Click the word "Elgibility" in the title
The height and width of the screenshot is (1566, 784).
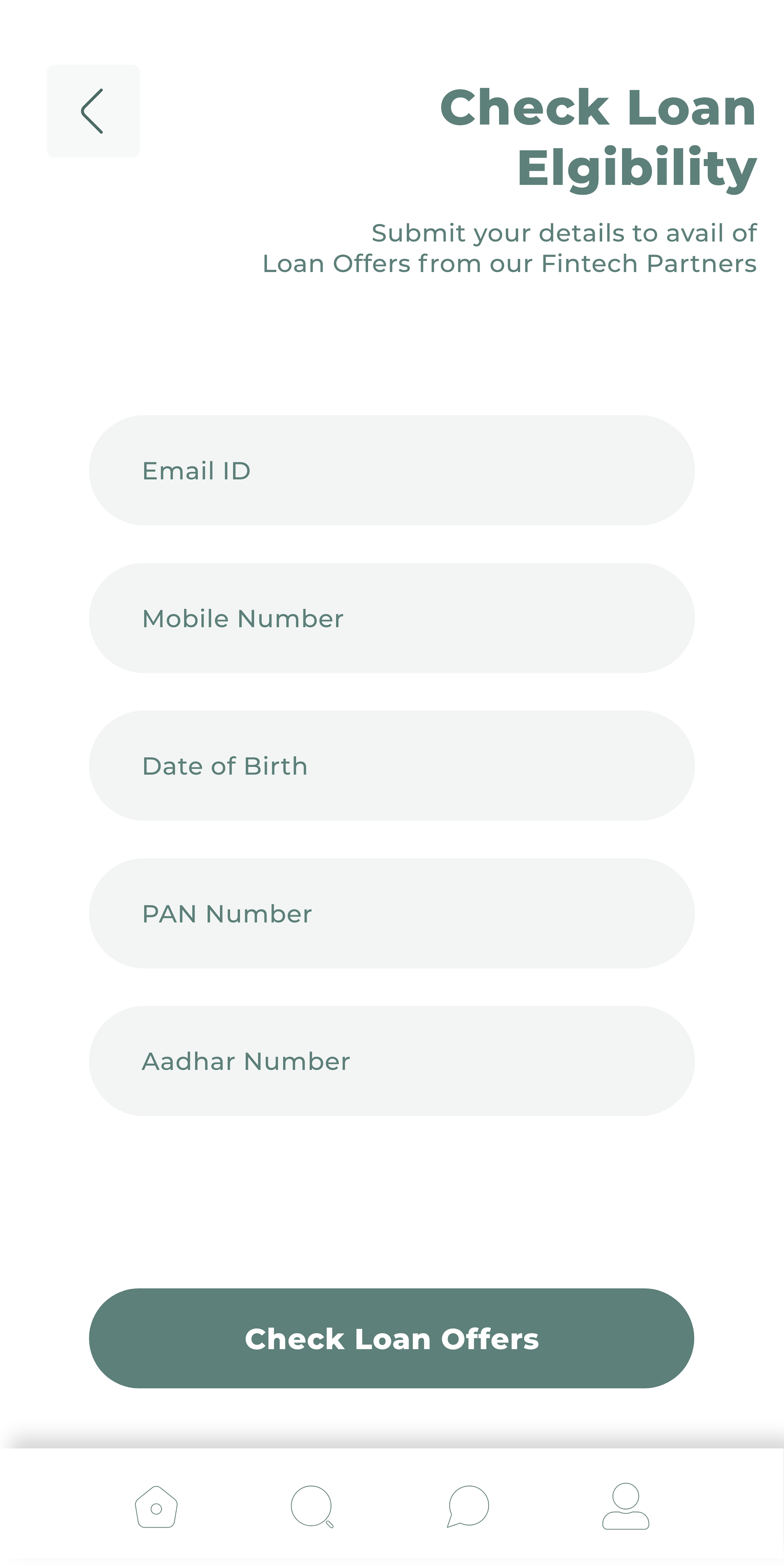[x=636, y=168]
